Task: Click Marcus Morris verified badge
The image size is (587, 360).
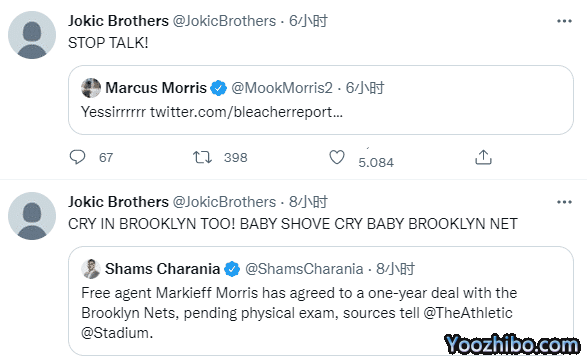Action: 218,88
